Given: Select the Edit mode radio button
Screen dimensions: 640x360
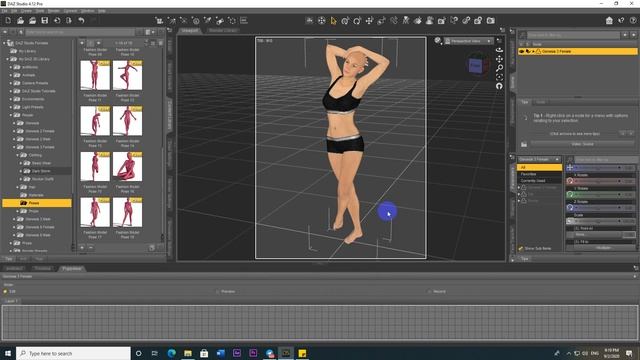Looking at the screenshot, I should point(5,291).
